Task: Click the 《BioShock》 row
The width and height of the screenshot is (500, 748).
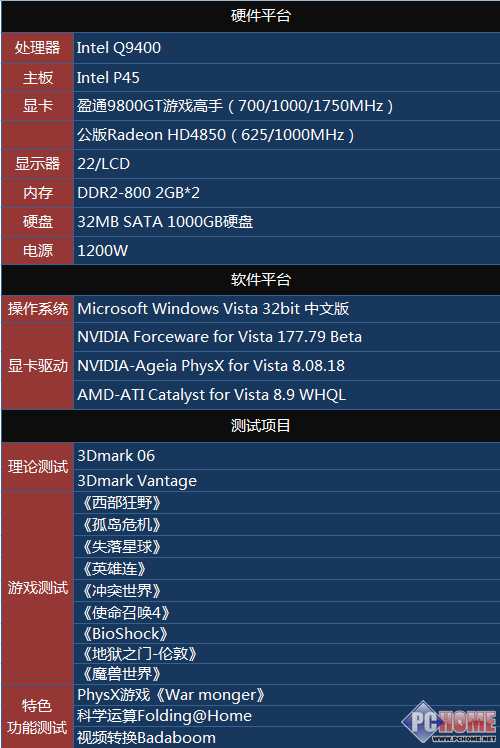Action: click(287, 634)
